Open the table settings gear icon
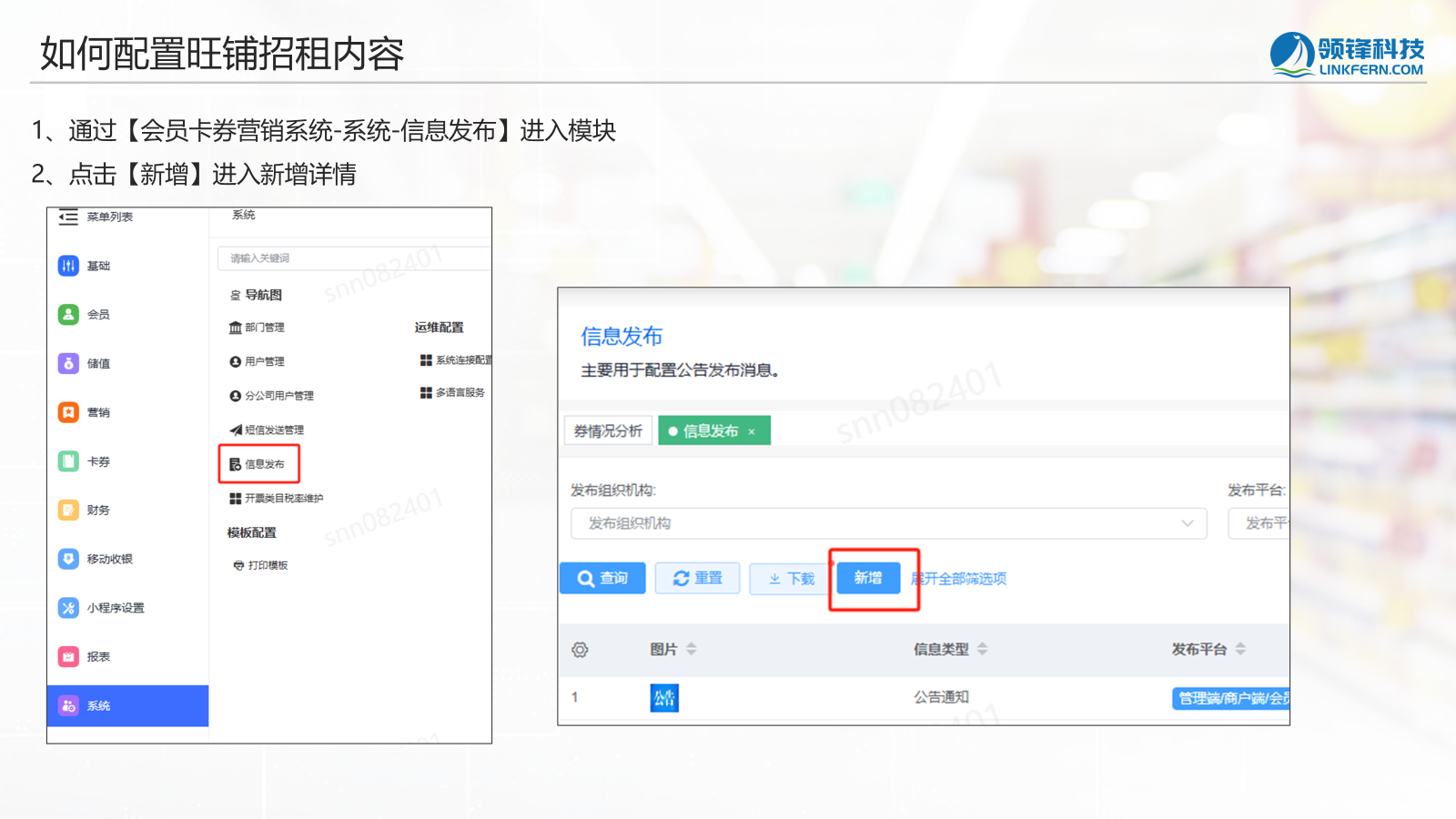Screen dimensions: 1456x819 [x=580, y=650]
